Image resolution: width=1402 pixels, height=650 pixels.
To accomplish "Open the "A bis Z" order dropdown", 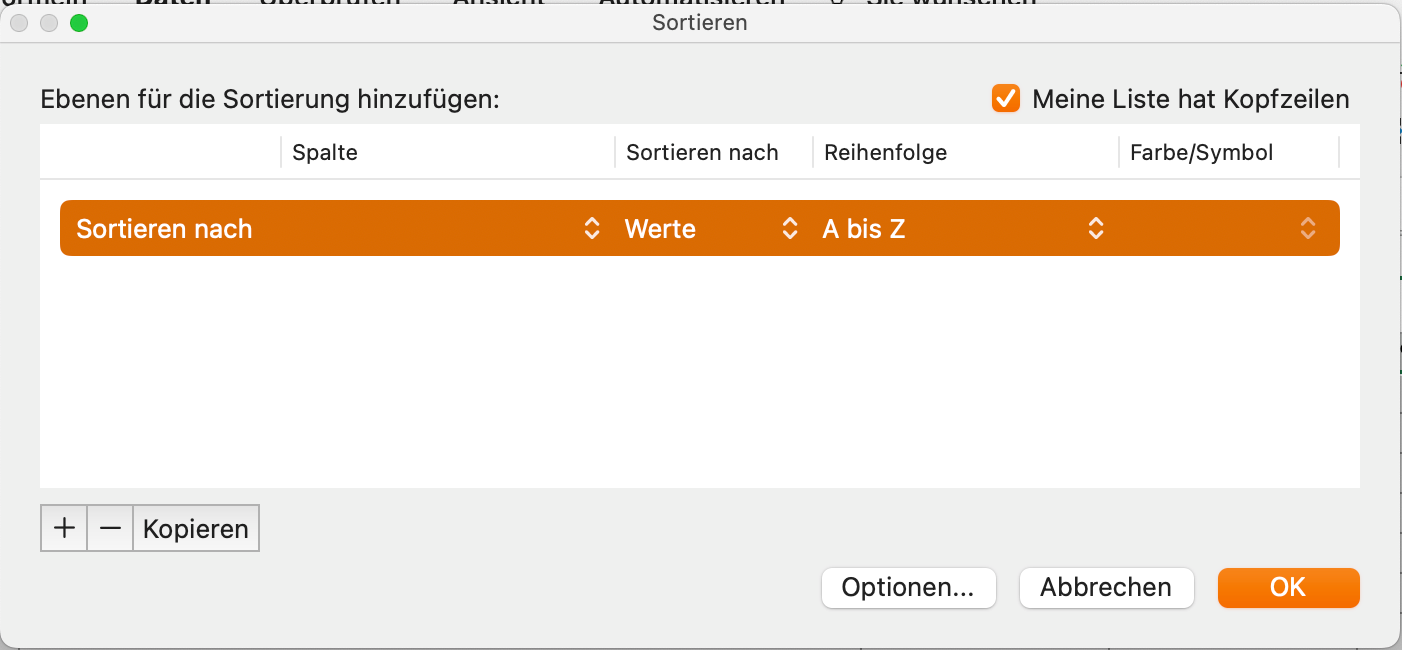I will coord(1096,228).
